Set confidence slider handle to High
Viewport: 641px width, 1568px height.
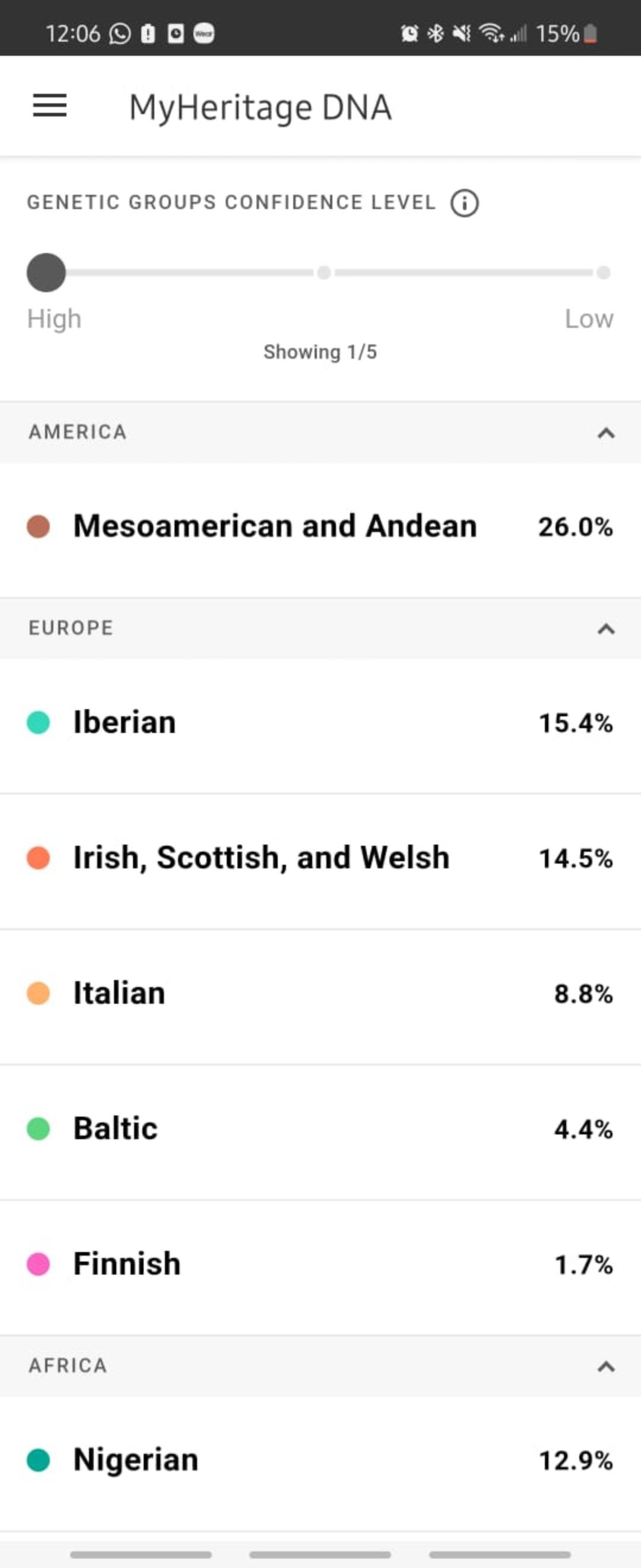point(47,272)
